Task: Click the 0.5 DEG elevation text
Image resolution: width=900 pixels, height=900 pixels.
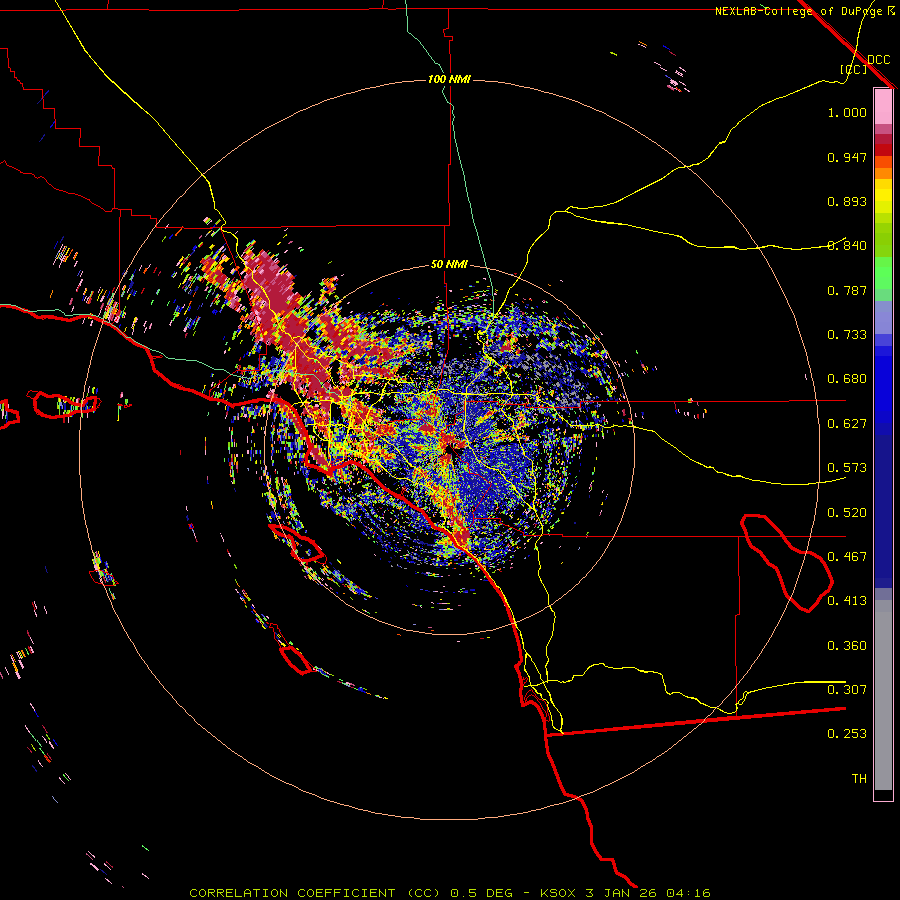Action: pyautogui.click(x=481, y=893)
